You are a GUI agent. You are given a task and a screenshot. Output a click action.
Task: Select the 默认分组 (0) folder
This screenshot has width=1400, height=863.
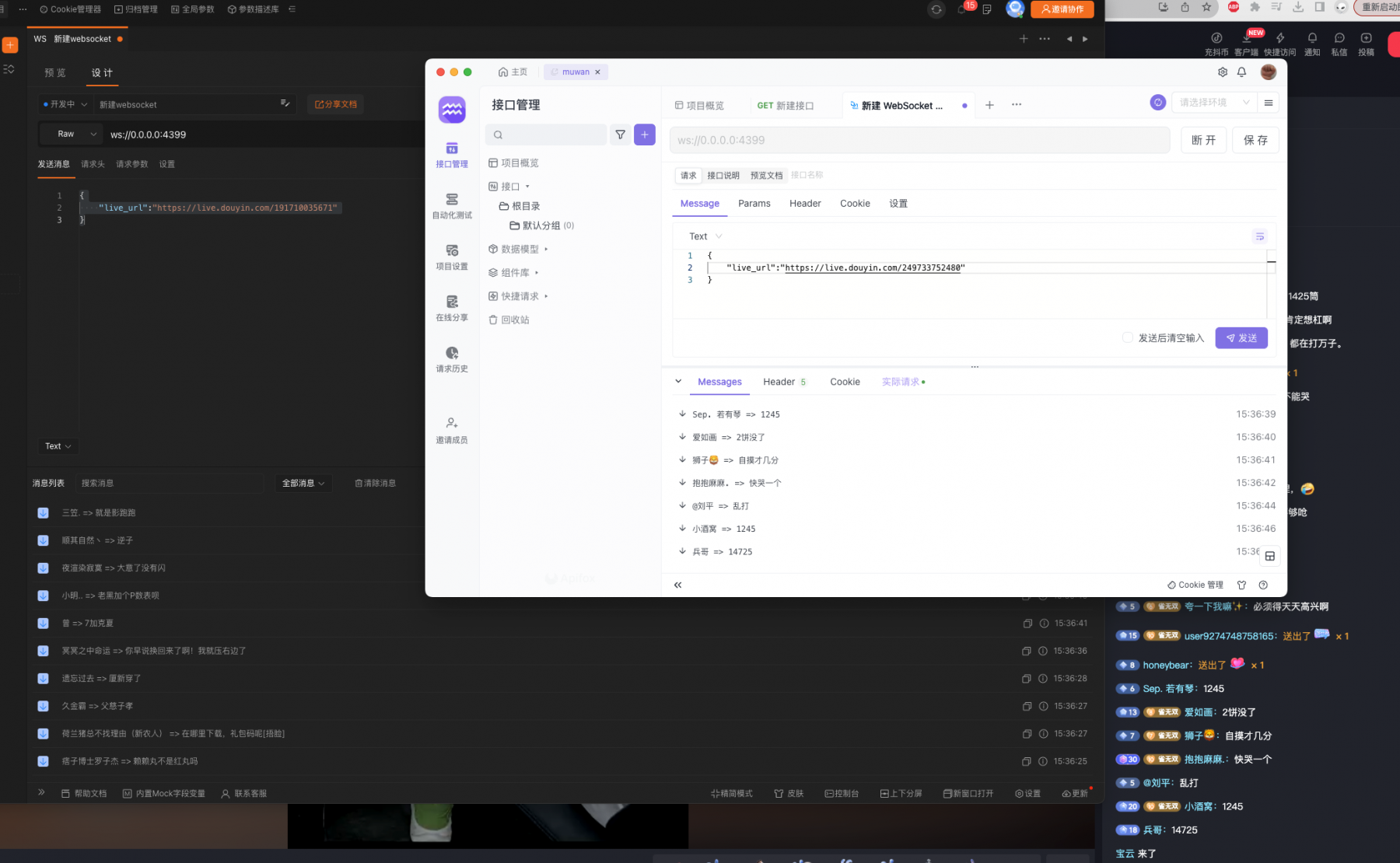tap(541, 225)
